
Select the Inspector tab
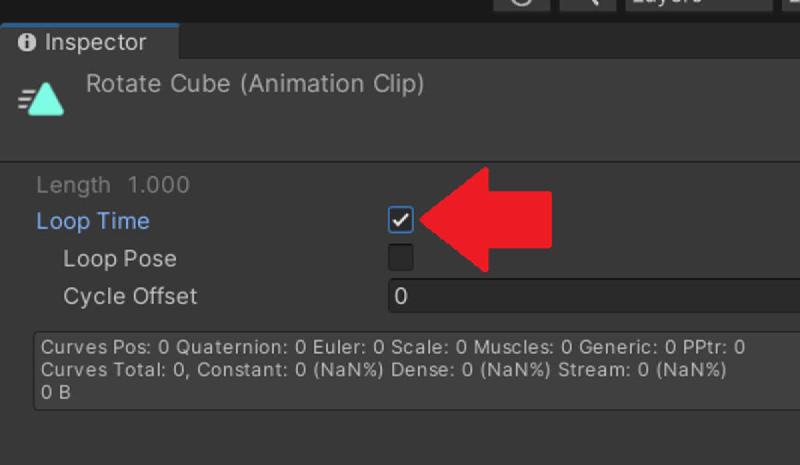coord(89,41)
